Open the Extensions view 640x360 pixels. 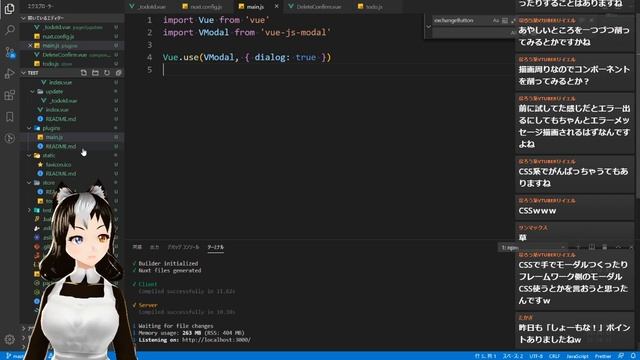tap(9, 95)
